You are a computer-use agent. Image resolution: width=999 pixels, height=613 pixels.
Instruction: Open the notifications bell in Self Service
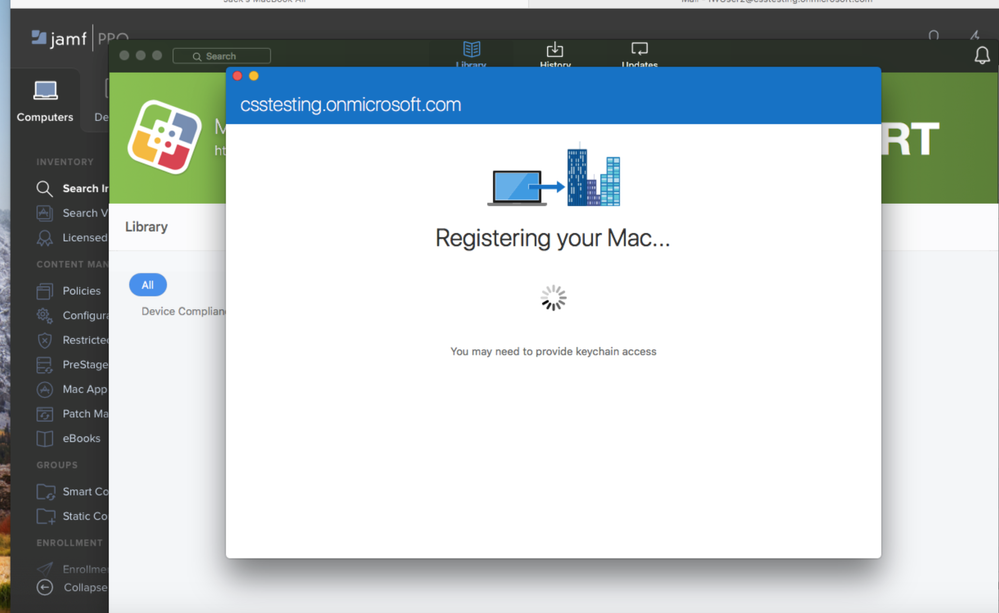pyautogui.click(x=982, y=55)
